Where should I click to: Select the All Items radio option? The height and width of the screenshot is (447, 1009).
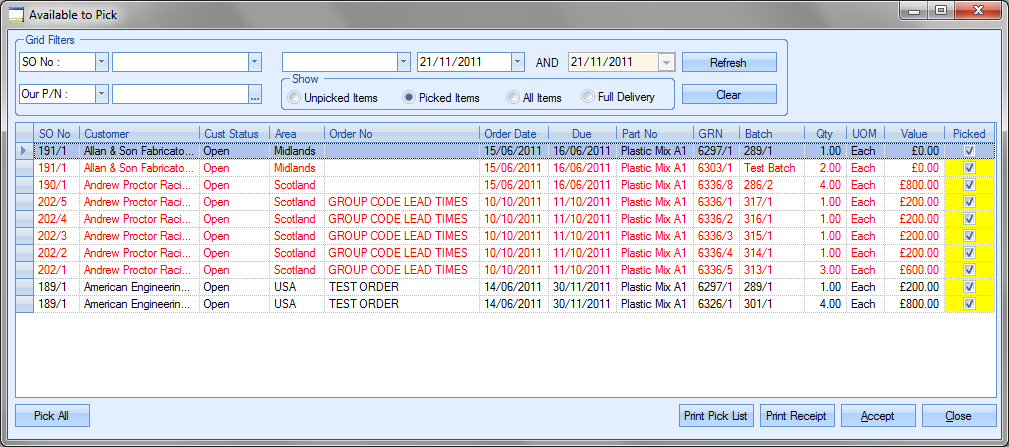[x=514, y=98]
